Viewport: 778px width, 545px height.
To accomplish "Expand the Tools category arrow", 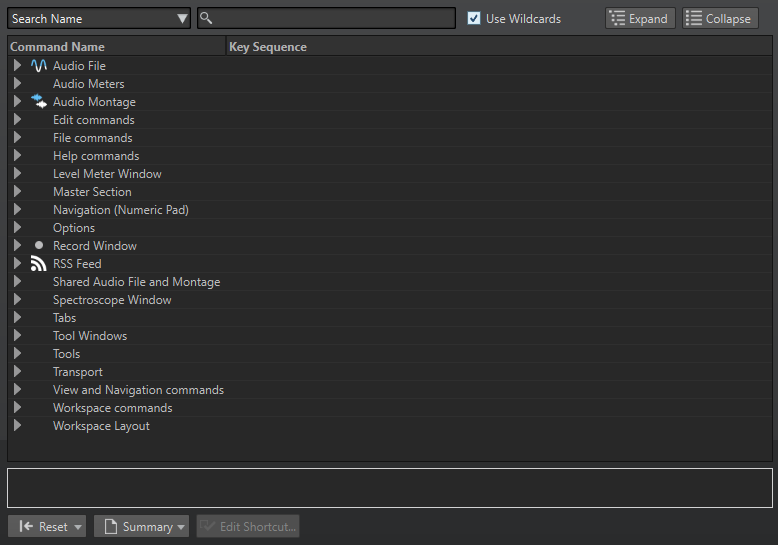I will click(17, 354).
